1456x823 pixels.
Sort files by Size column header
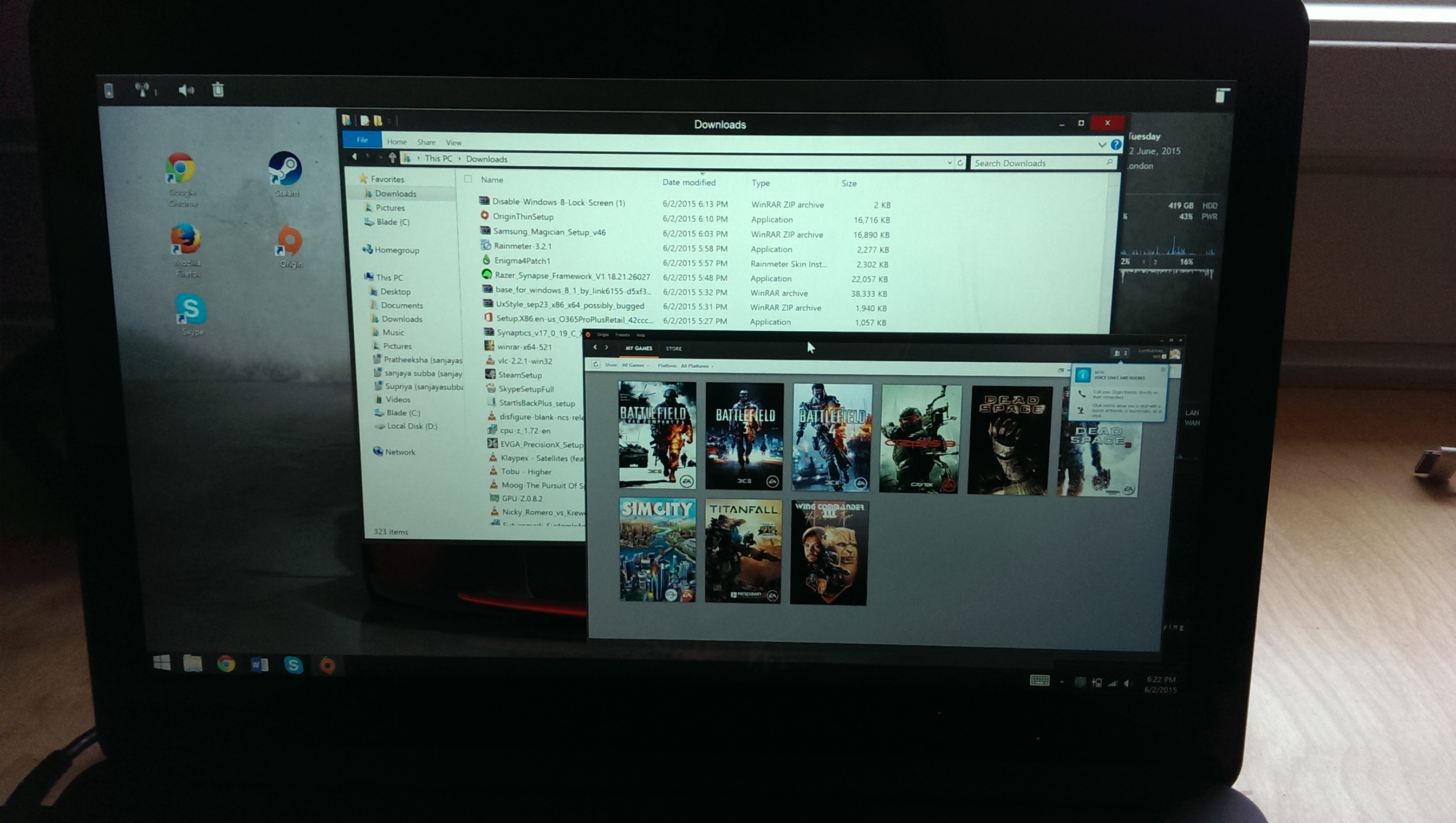pos(849,183)
